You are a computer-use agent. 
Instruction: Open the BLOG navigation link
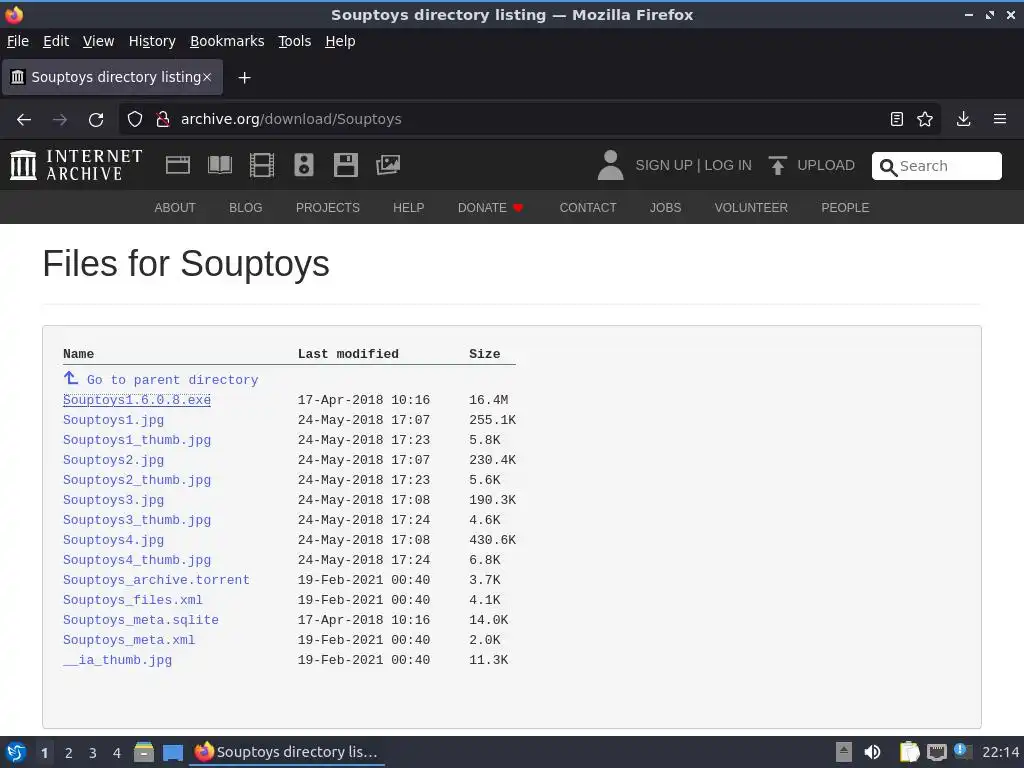246,208
